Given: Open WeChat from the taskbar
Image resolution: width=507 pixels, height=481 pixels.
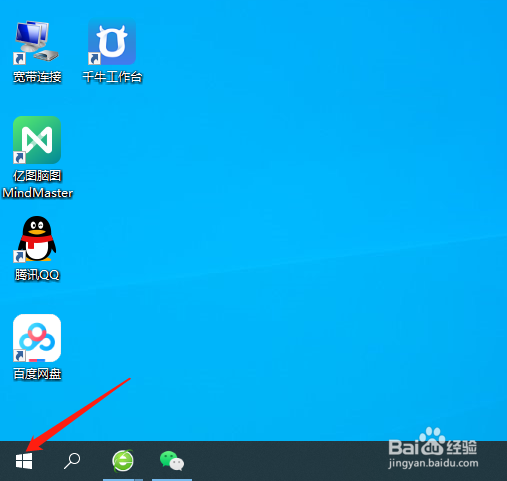Looking at the screenshot, I should [172, 461].
